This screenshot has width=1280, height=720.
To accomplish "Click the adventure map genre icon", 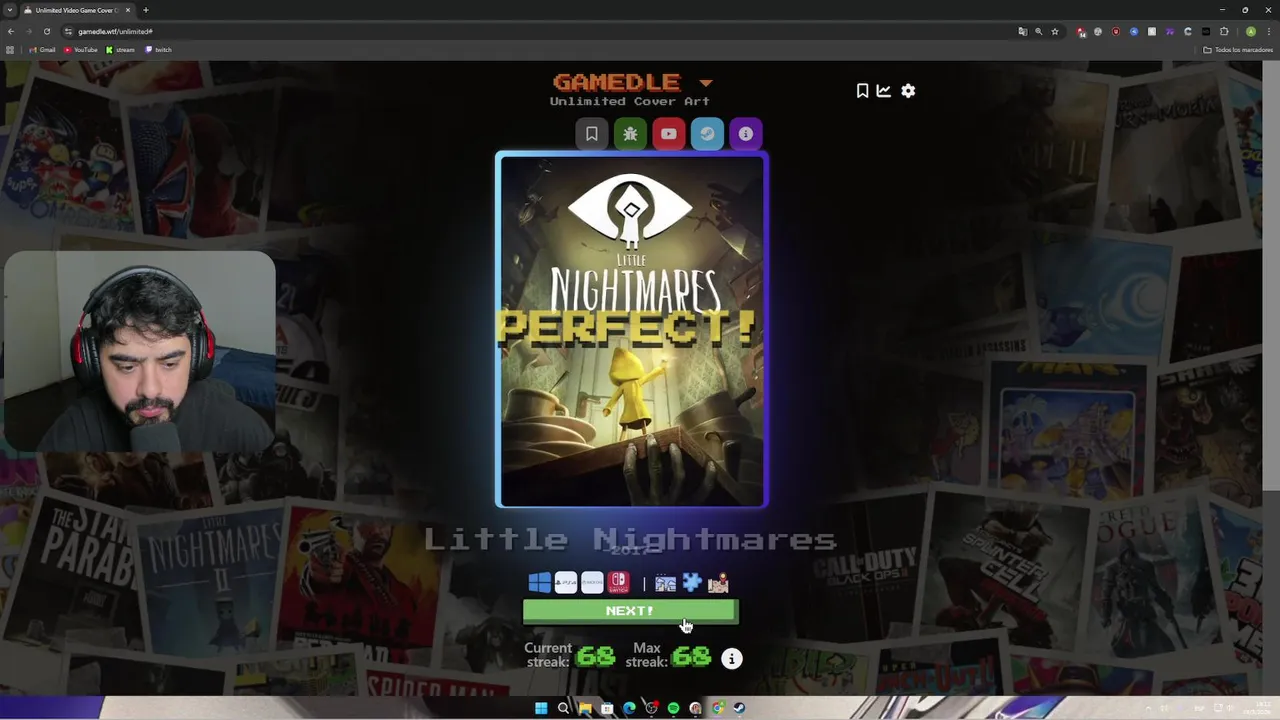I will [718, 583].
